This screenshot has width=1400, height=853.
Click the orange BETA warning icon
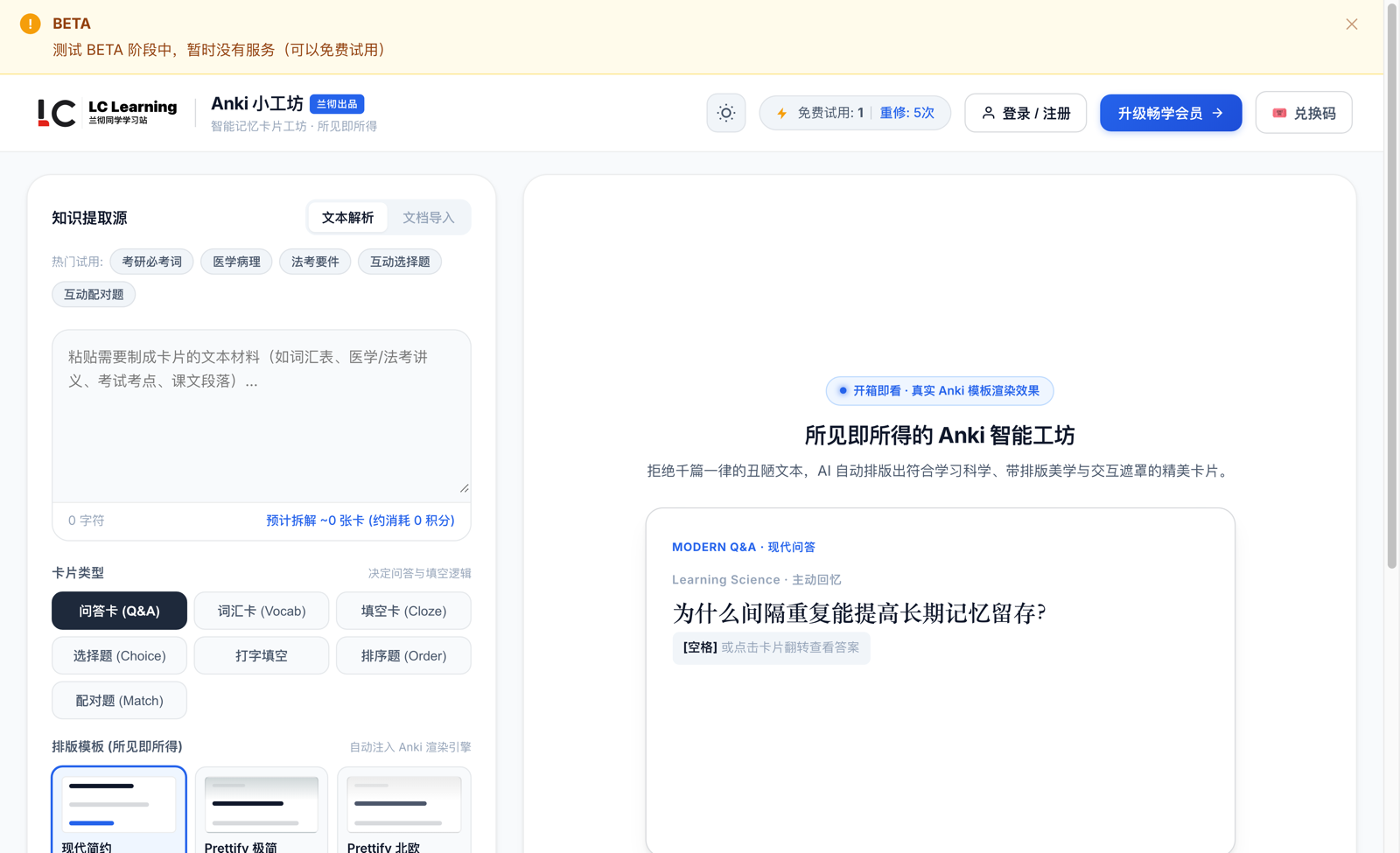point(30,24)
